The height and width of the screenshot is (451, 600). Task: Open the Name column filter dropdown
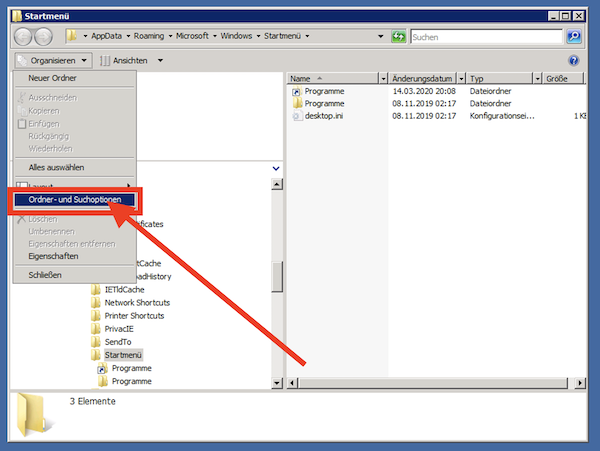(x=384, y=78)
